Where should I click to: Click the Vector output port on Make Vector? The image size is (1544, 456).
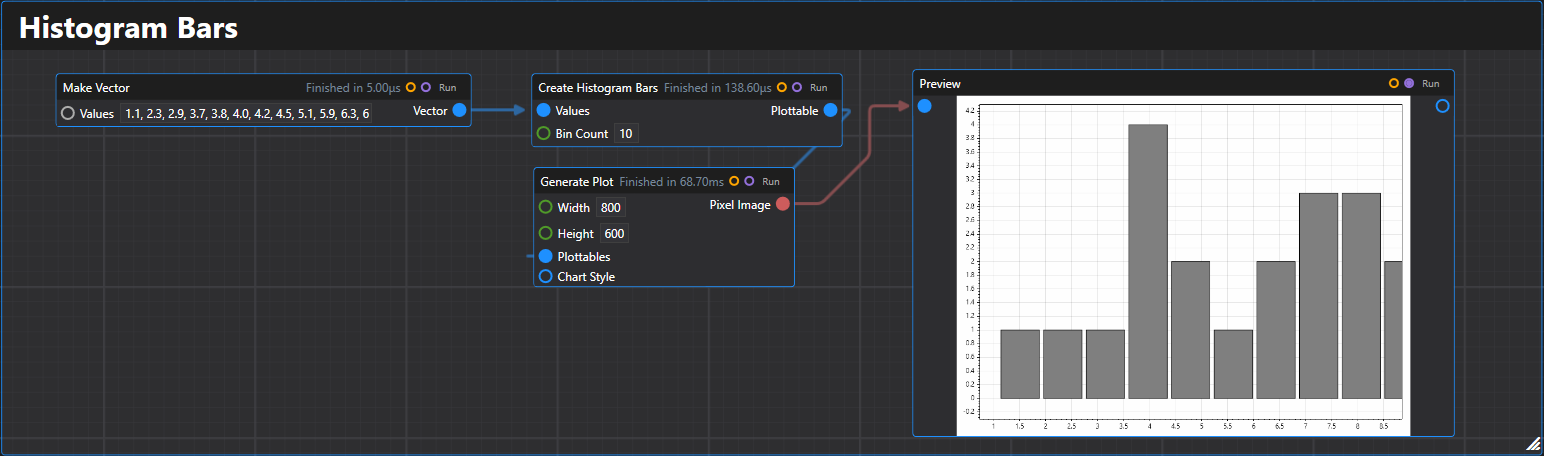[x=459, y=111]
